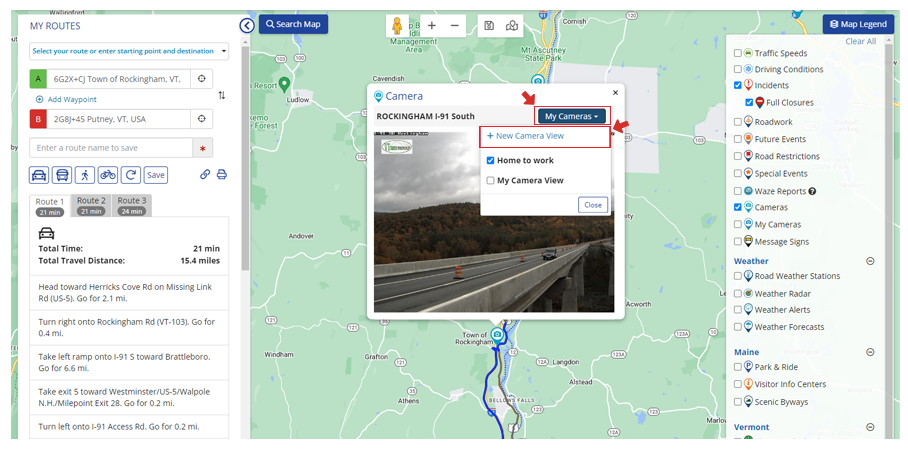Click Close in My Cameras dropdown
Screen dimensions: 908x449
(x=593, y=205)
